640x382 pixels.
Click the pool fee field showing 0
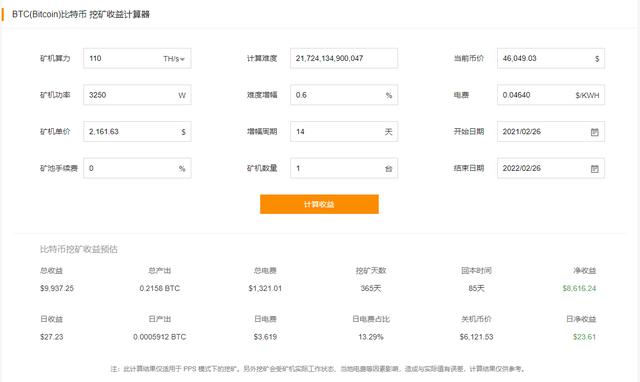tap(137, 168)
